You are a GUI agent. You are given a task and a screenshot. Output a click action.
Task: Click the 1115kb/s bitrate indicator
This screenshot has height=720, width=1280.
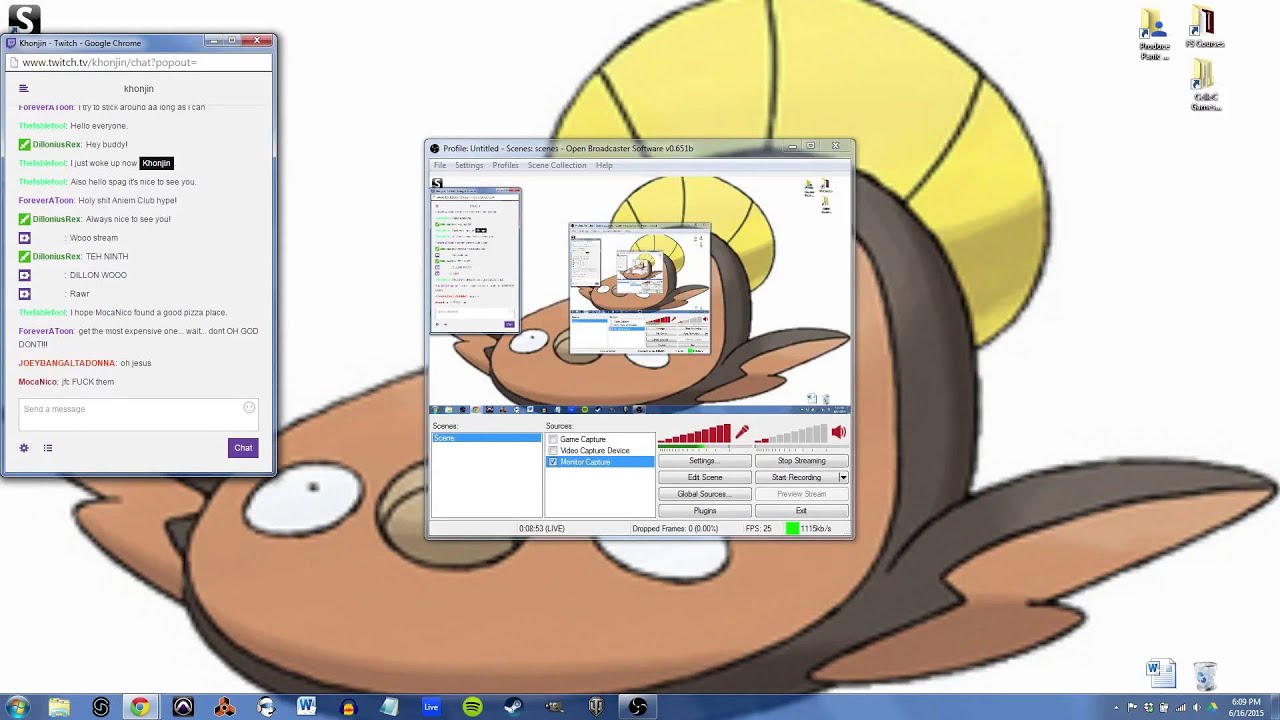pyautogui.click(x=809, y=528)
